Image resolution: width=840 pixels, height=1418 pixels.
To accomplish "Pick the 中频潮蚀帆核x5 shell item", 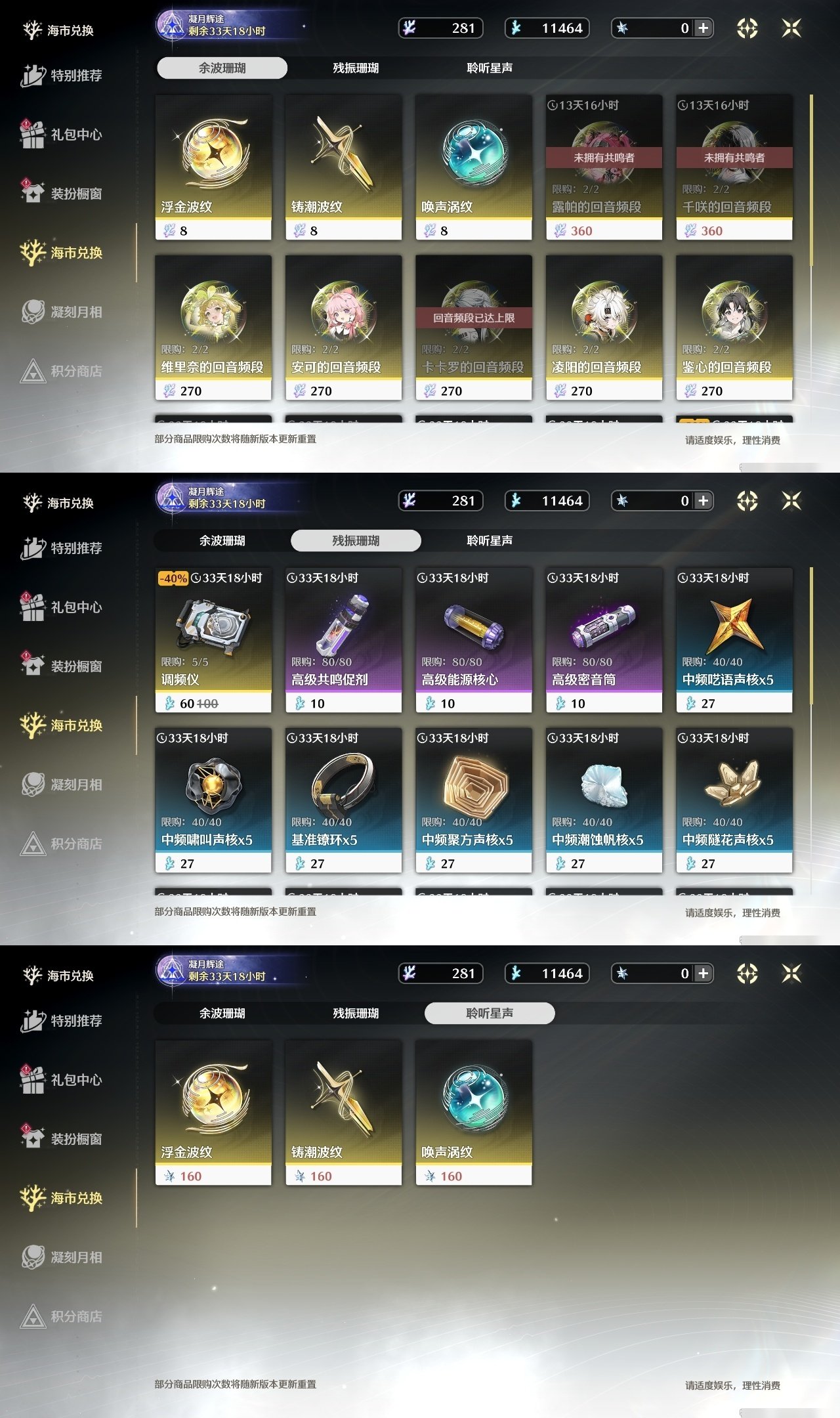I will [604, 800].
